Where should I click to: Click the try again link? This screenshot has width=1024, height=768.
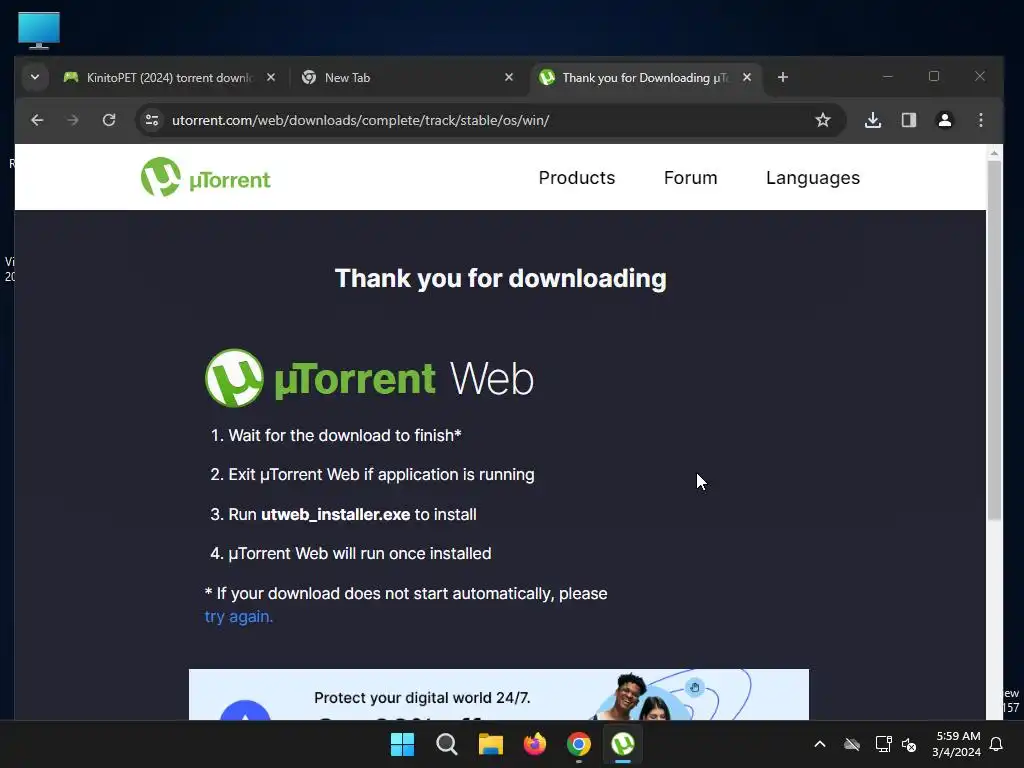(238, 616)
